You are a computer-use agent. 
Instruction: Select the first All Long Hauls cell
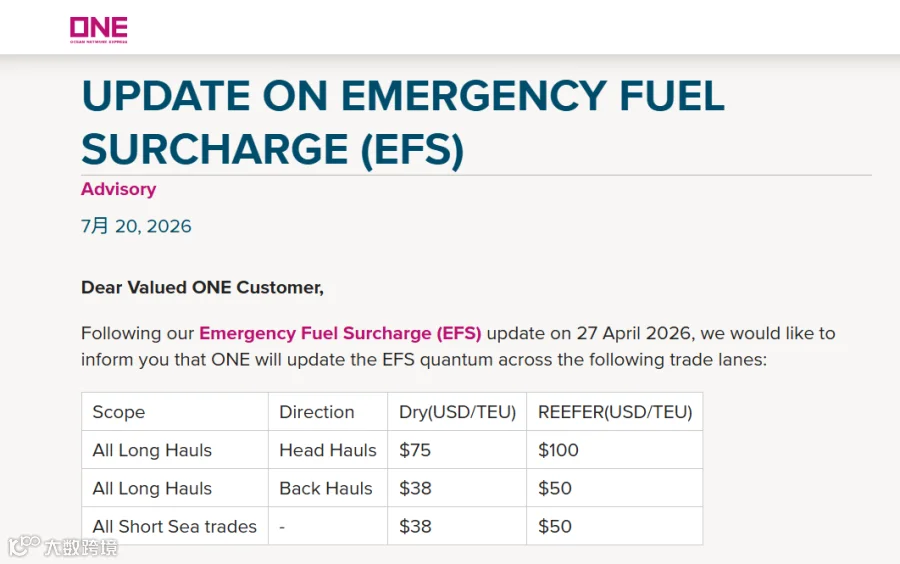[x=174, y=450]
